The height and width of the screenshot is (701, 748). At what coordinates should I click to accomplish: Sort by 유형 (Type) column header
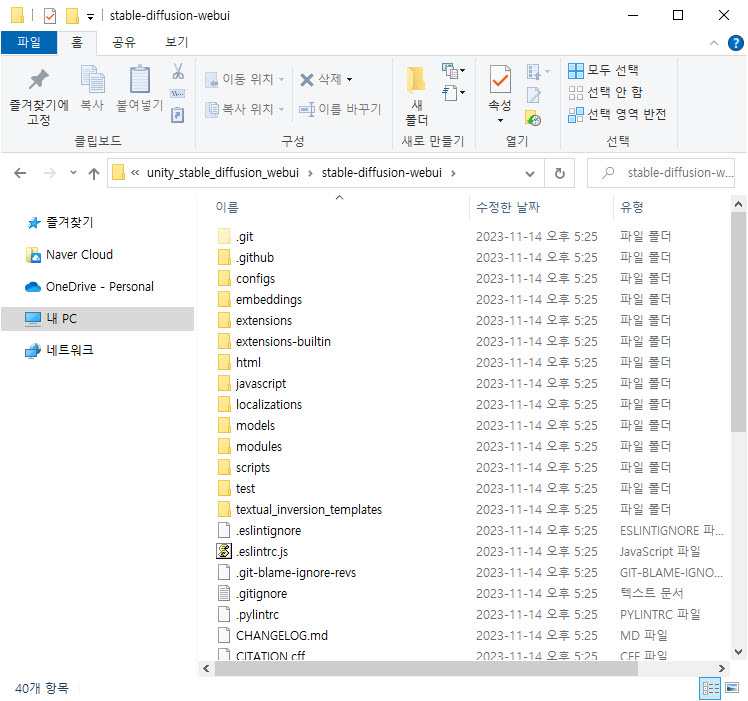pos(631,207)
